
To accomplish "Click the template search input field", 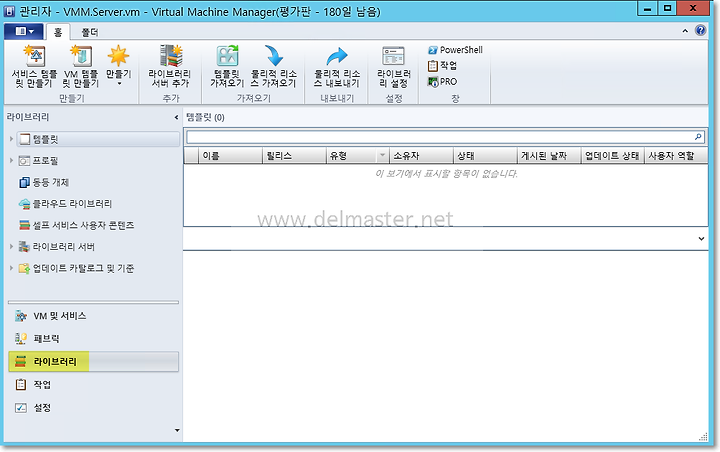I will pos(439,137).
